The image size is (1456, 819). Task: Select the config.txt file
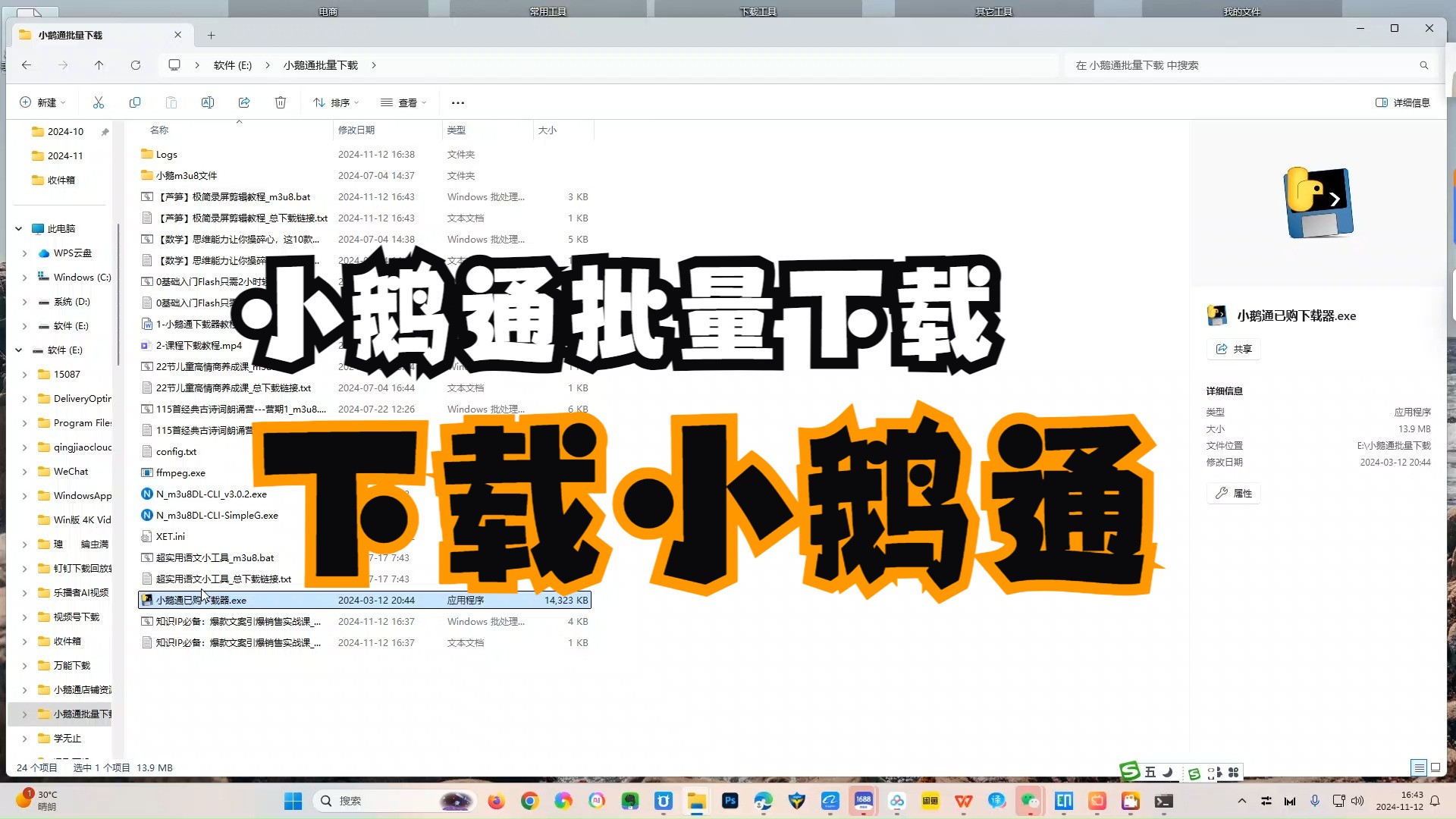tap(176, 451)
